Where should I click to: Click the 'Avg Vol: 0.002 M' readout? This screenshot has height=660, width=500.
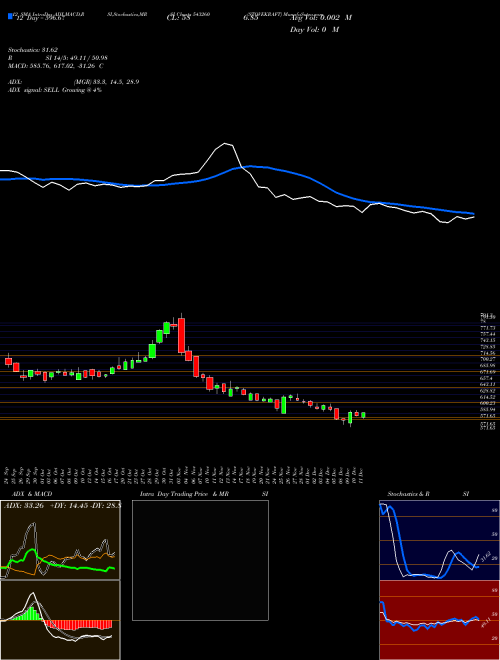(320, 18)
